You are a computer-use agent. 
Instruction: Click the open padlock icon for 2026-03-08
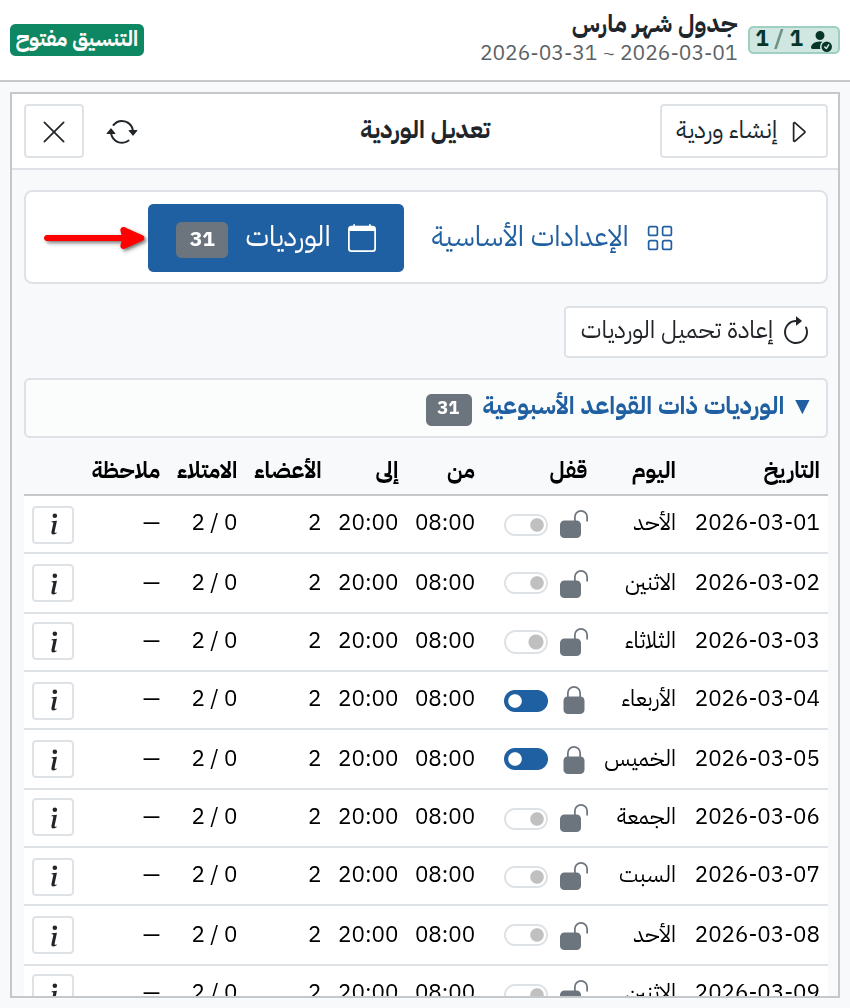pos(574,935)
